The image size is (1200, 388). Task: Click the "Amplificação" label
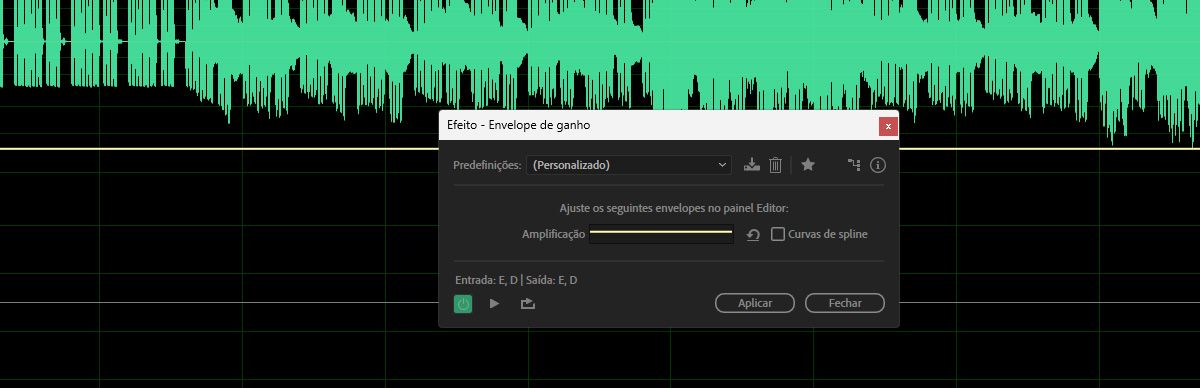tap(553, 234)
